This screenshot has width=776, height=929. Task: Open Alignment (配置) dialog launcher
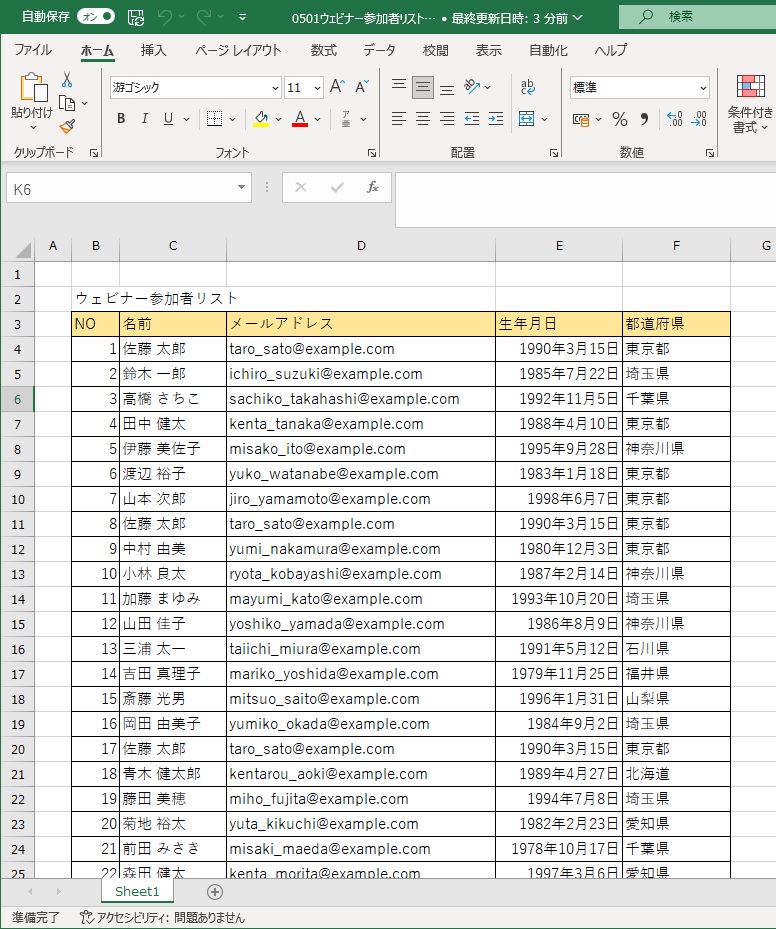pyautogui.click(x=554, y=153)
